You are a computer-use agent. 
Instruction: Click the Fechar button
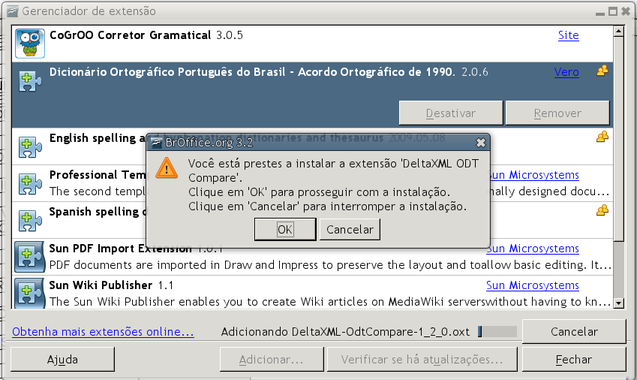[574, 359]
